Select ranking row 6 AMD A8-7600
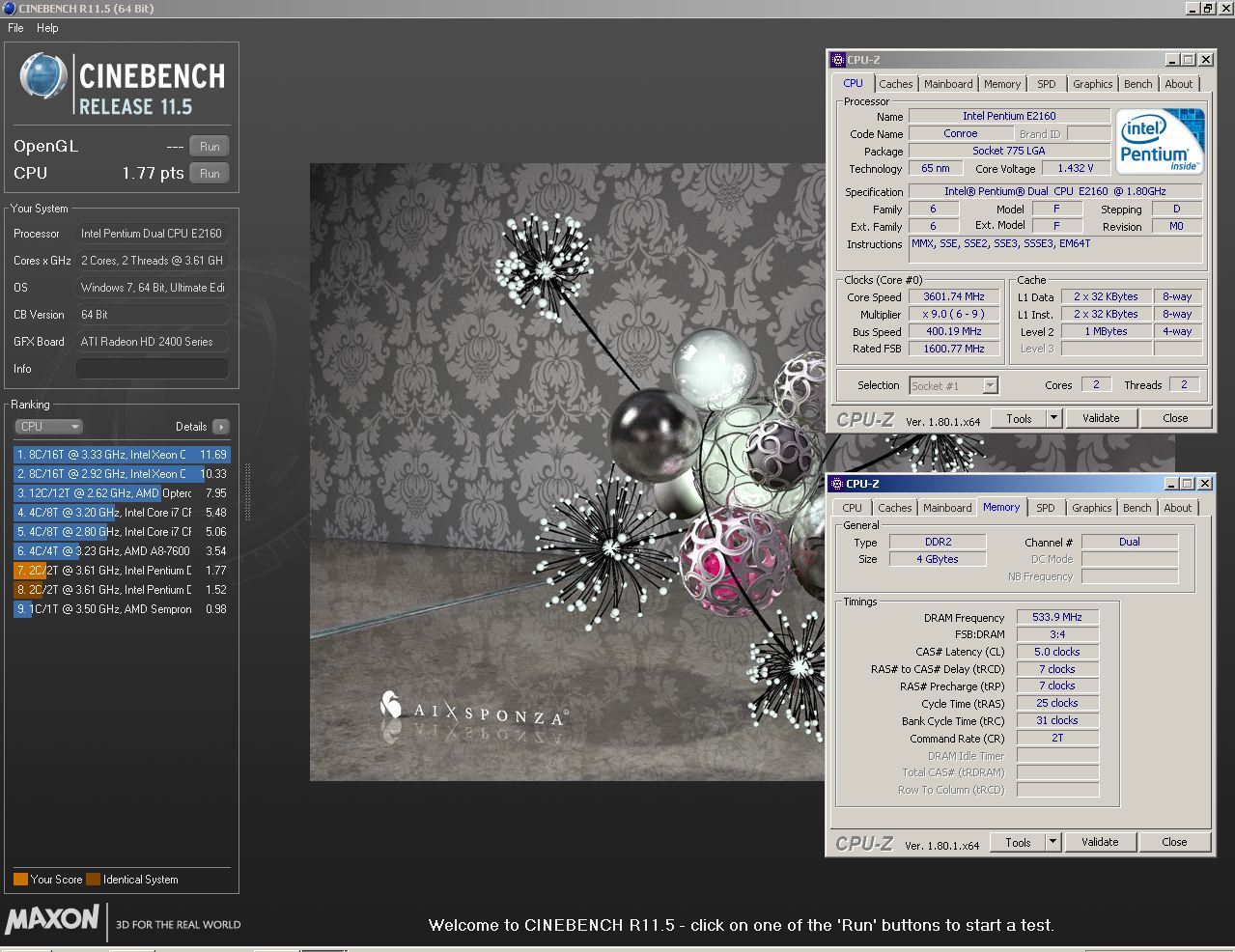The width and height of the screenshot is (1235, 952). [122, 551]
